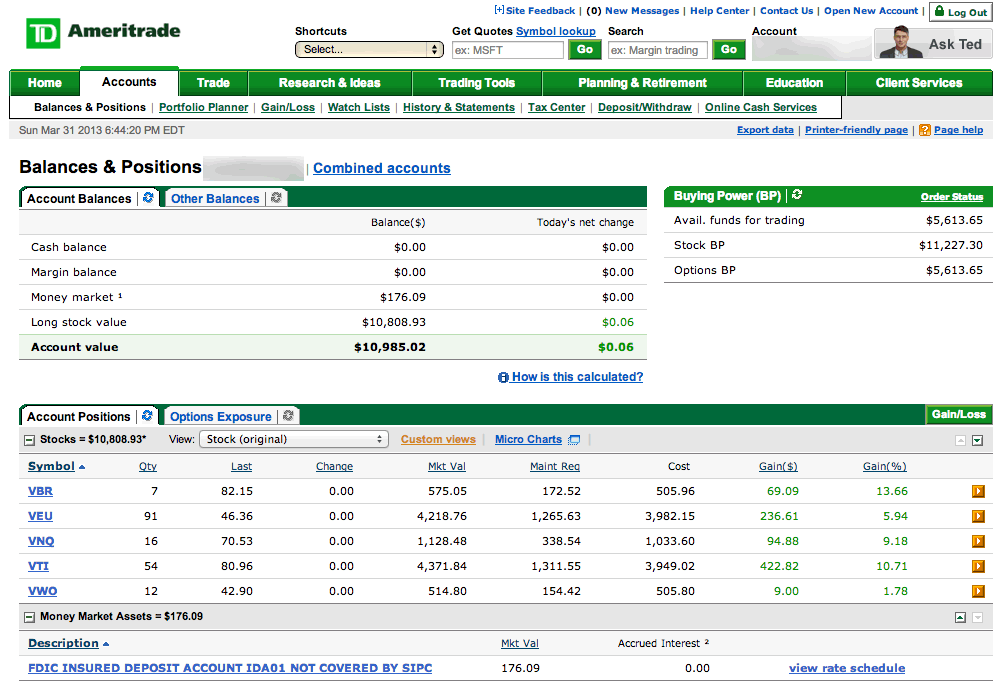Click the Page help question icon
This screenshot has height=687, width=1003.
click(925, 130)
